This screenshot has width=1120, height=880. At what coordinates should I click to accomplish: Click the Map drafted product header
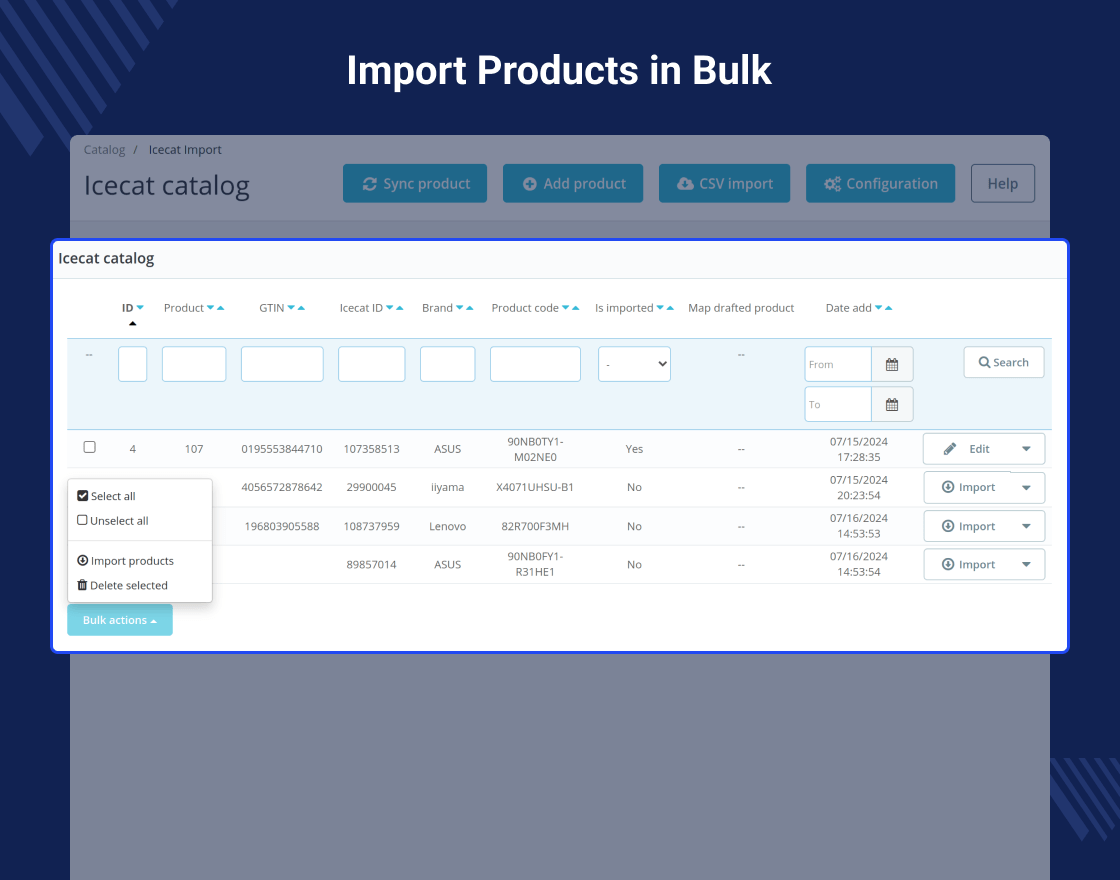(741, 308)
